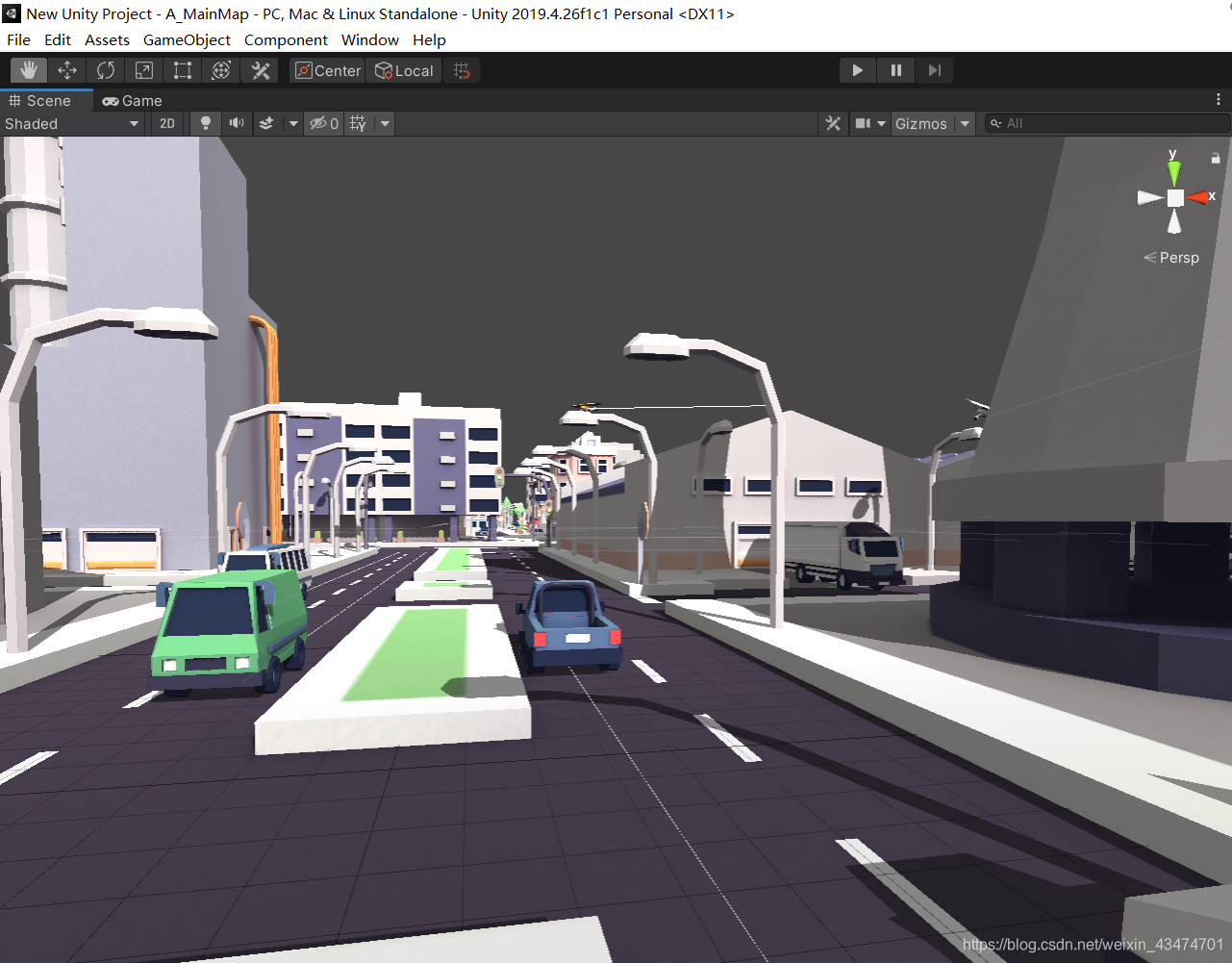Viewport: 1232px width, 963px height.
Task: Expand Gizmos dropdown arrow
Action: (965, 123)
